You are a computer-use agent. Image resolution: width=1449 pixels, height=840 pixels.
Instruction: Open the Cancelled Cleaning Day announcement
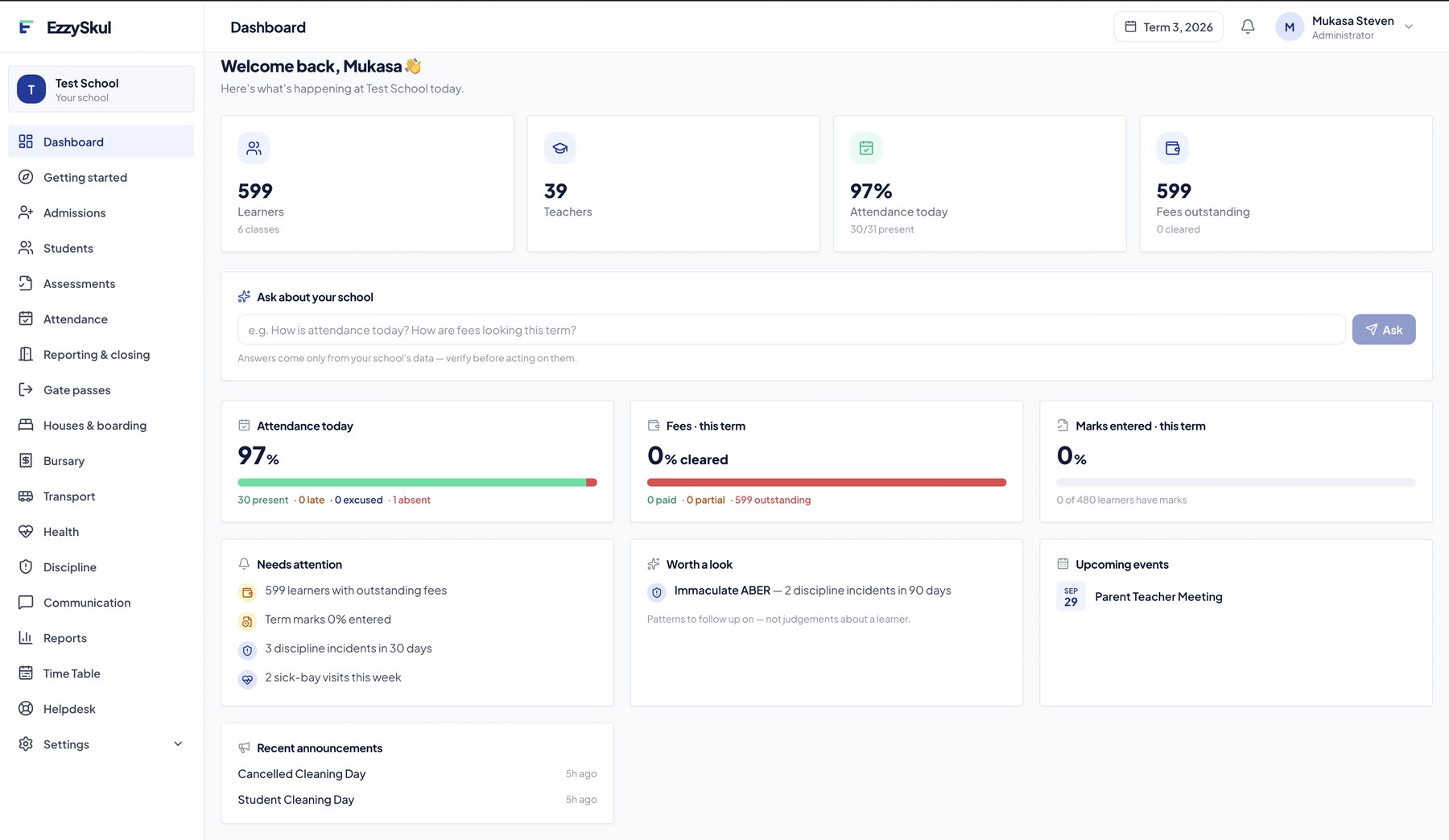tap(417, 773)
